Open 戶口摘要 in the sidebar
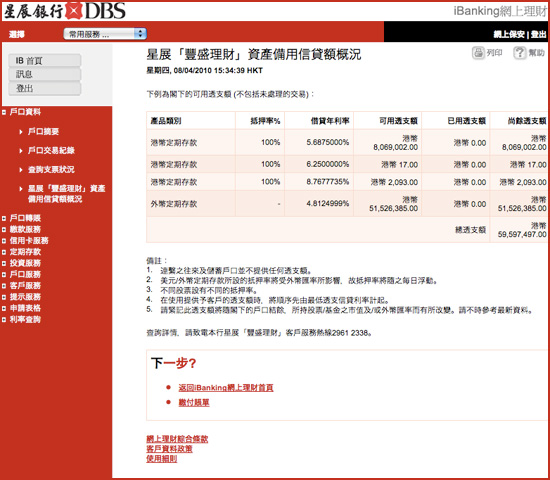Viewport: 550px width, 480px height. 43,132
